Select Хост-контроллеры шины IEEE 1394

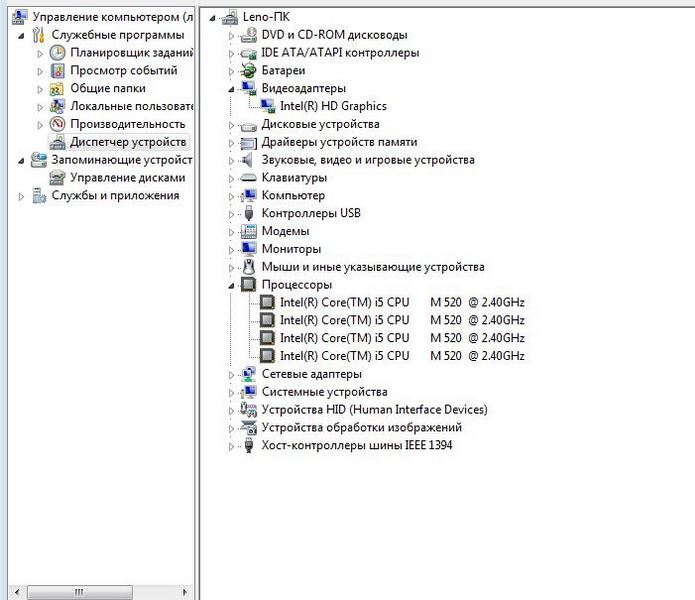coord(356,446)
